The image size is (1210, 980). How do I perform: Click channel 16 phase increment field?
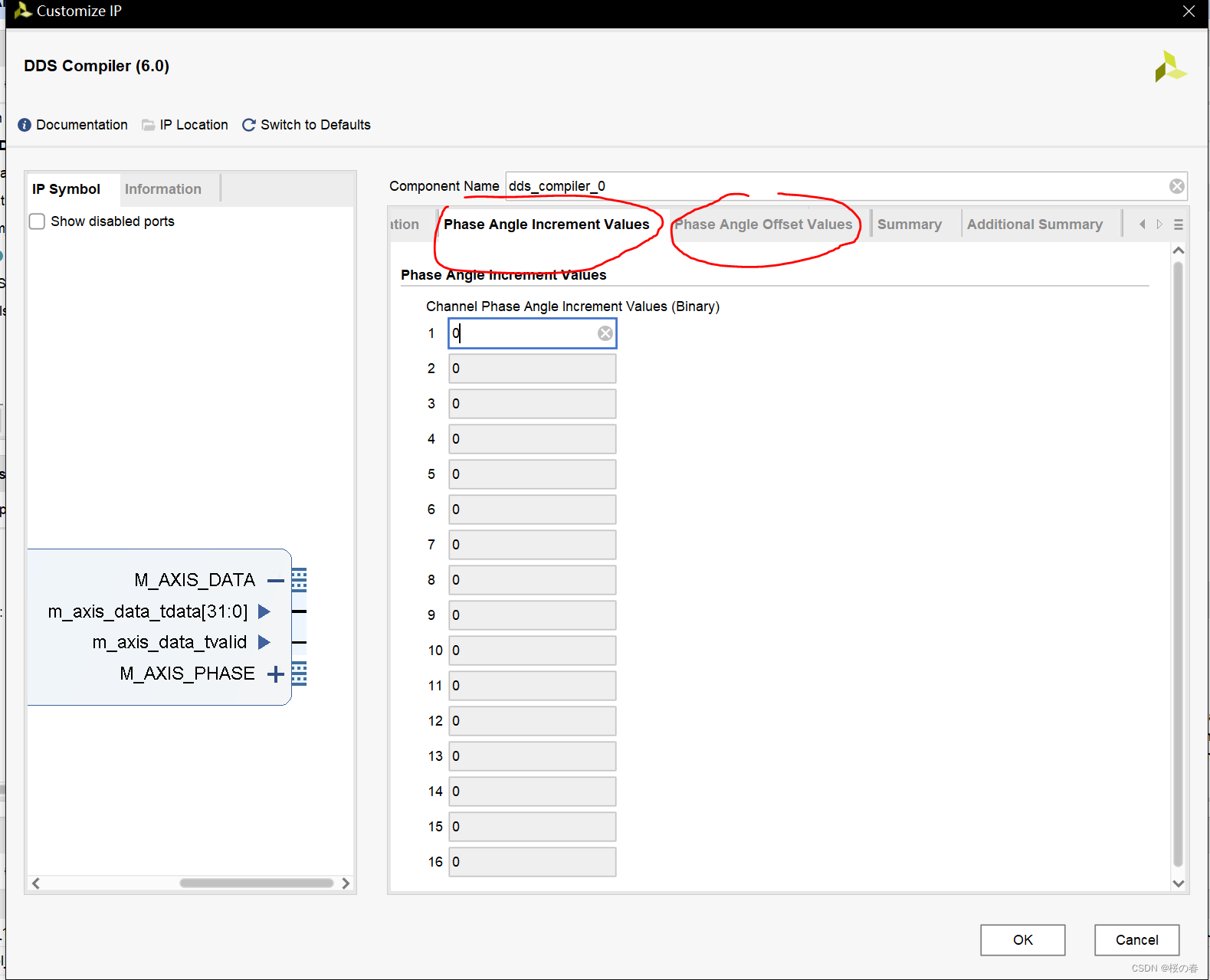point(533,862)
